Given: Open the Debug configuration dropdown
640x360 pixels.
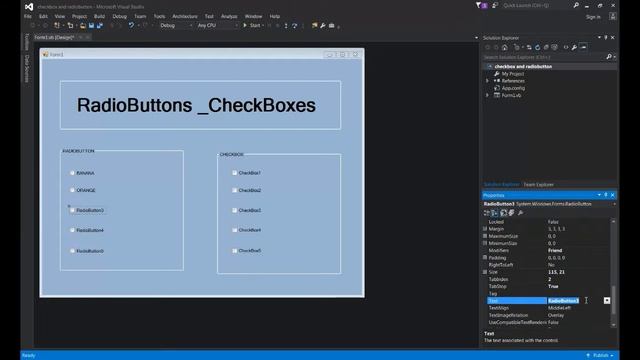Looking at the screenshot, I should (x=176, y=25).
